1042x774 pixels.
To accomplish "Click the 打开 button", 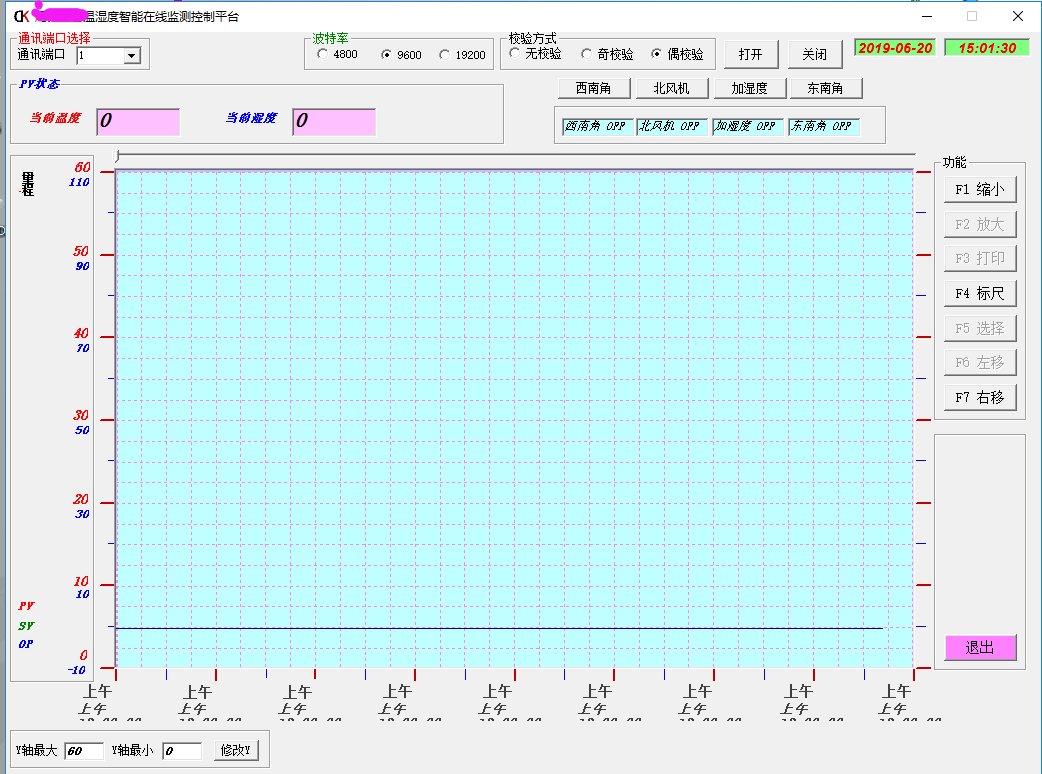I will [x=750, y=54].
